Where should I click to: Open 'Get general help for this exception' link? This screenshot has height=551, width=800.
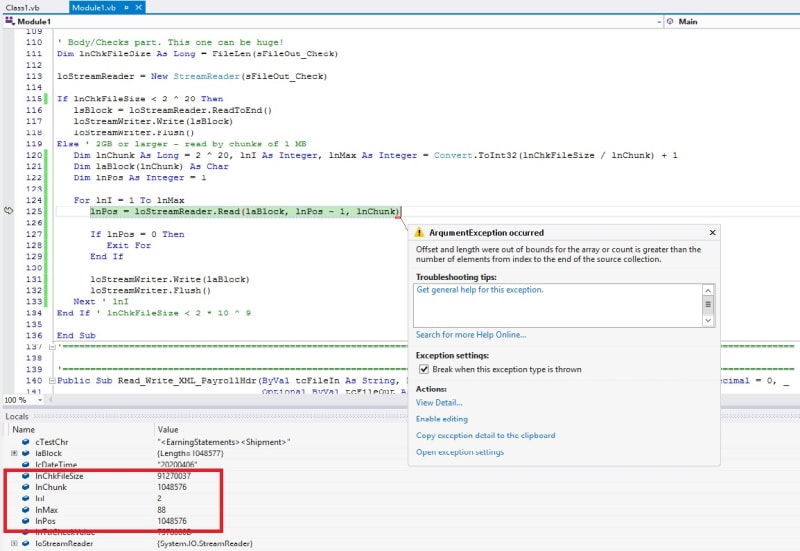tap(480, 290)
